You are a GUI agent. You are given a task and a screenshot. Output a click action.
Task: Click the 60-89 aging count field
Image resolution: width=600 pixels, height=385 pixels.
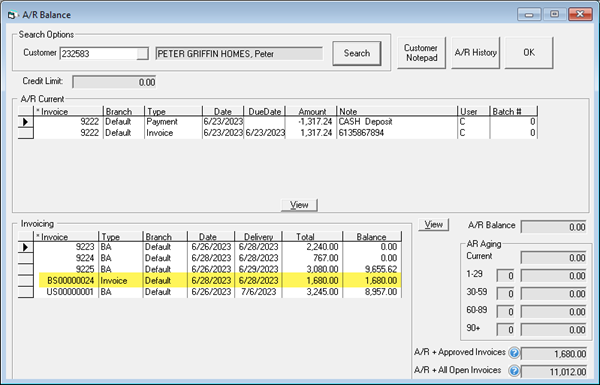[x=505, y=312]
